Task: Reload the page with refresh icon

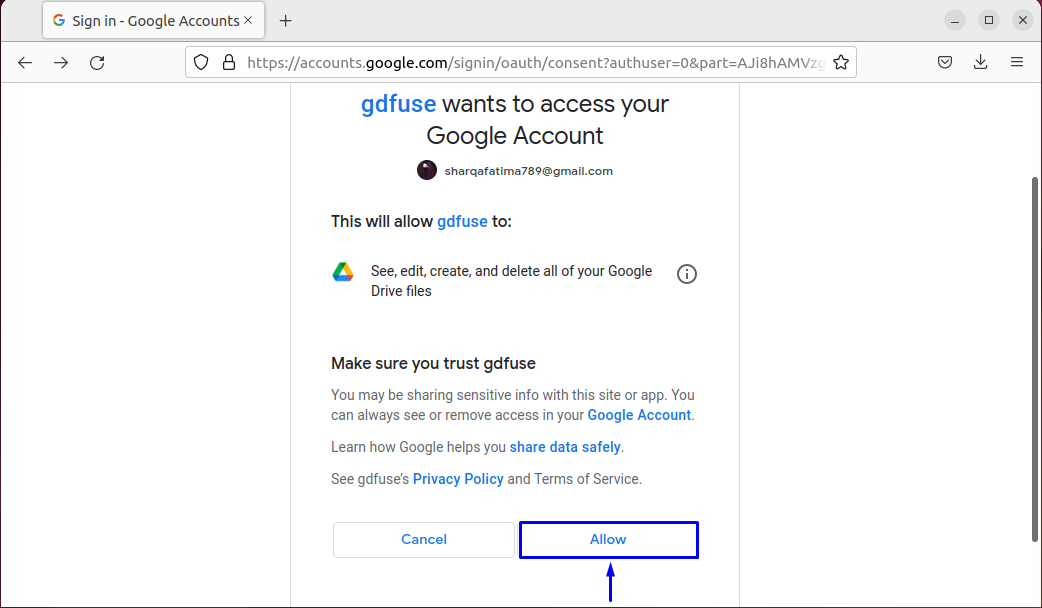Action: tap(97, 62)
